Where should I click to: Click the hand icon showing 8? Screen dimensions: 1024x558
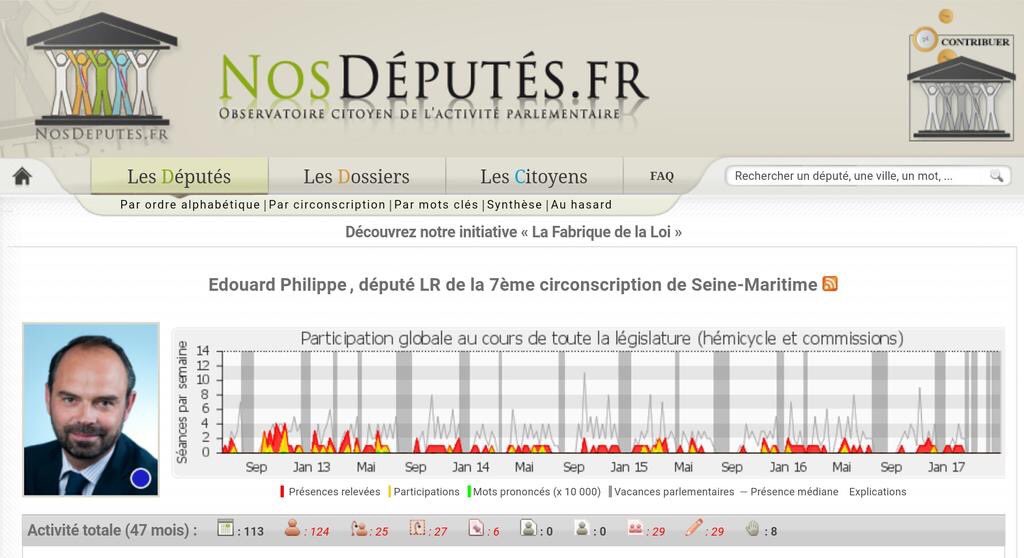(x=753, y=527)
